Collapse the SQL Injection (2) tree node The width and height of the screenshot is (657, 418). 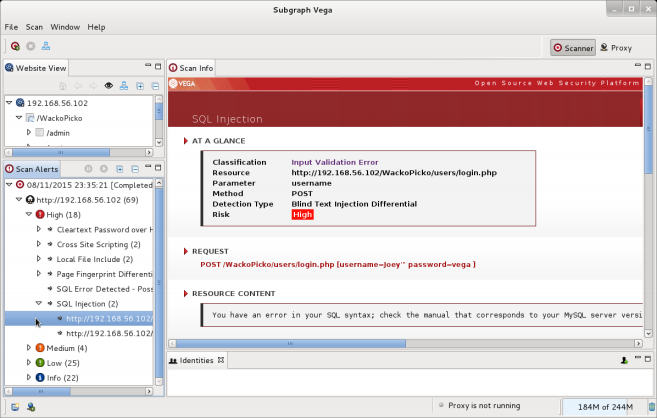pos(40,303)
